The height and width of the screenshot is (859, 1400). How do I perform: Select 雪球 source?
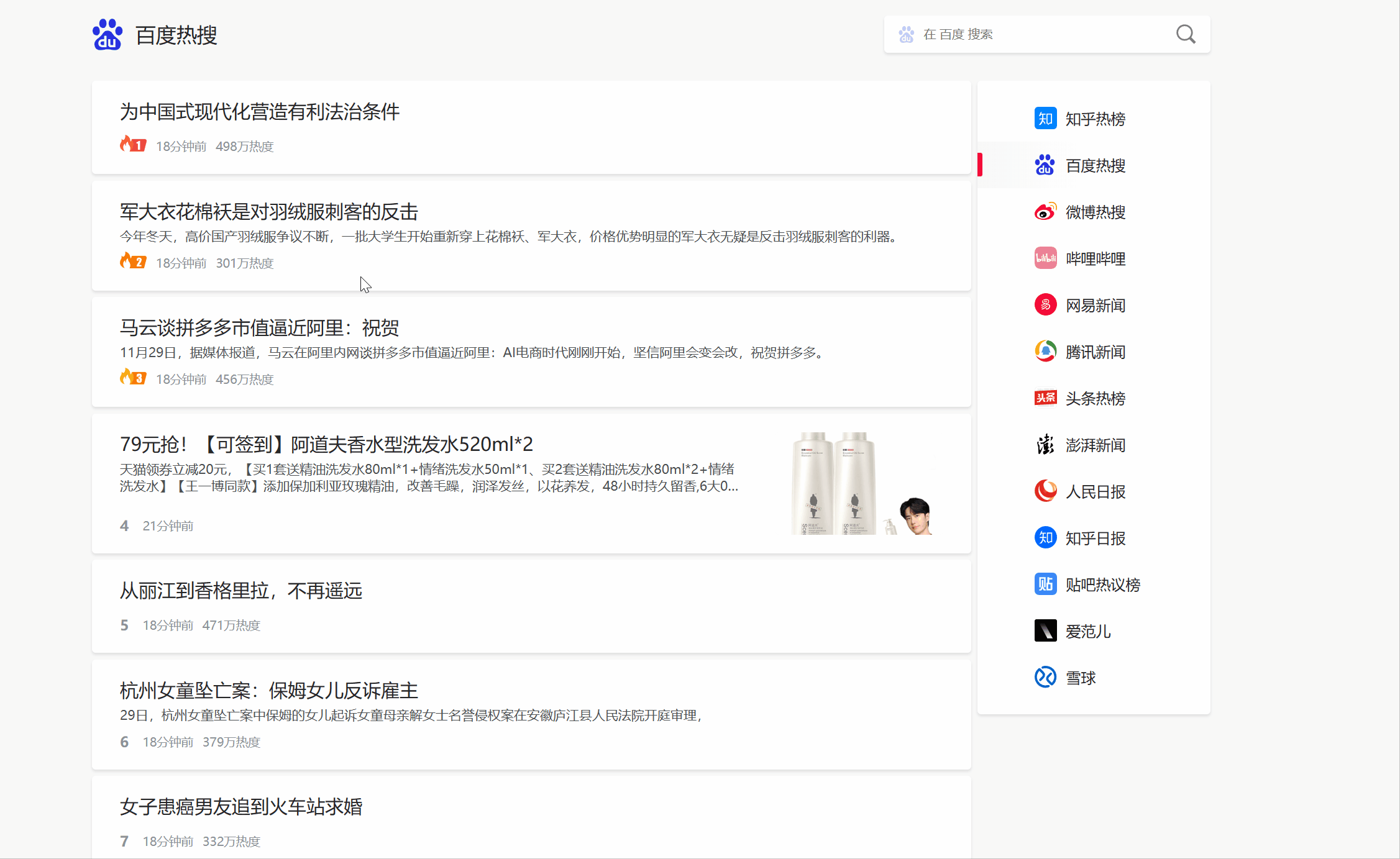point(1094,677)
